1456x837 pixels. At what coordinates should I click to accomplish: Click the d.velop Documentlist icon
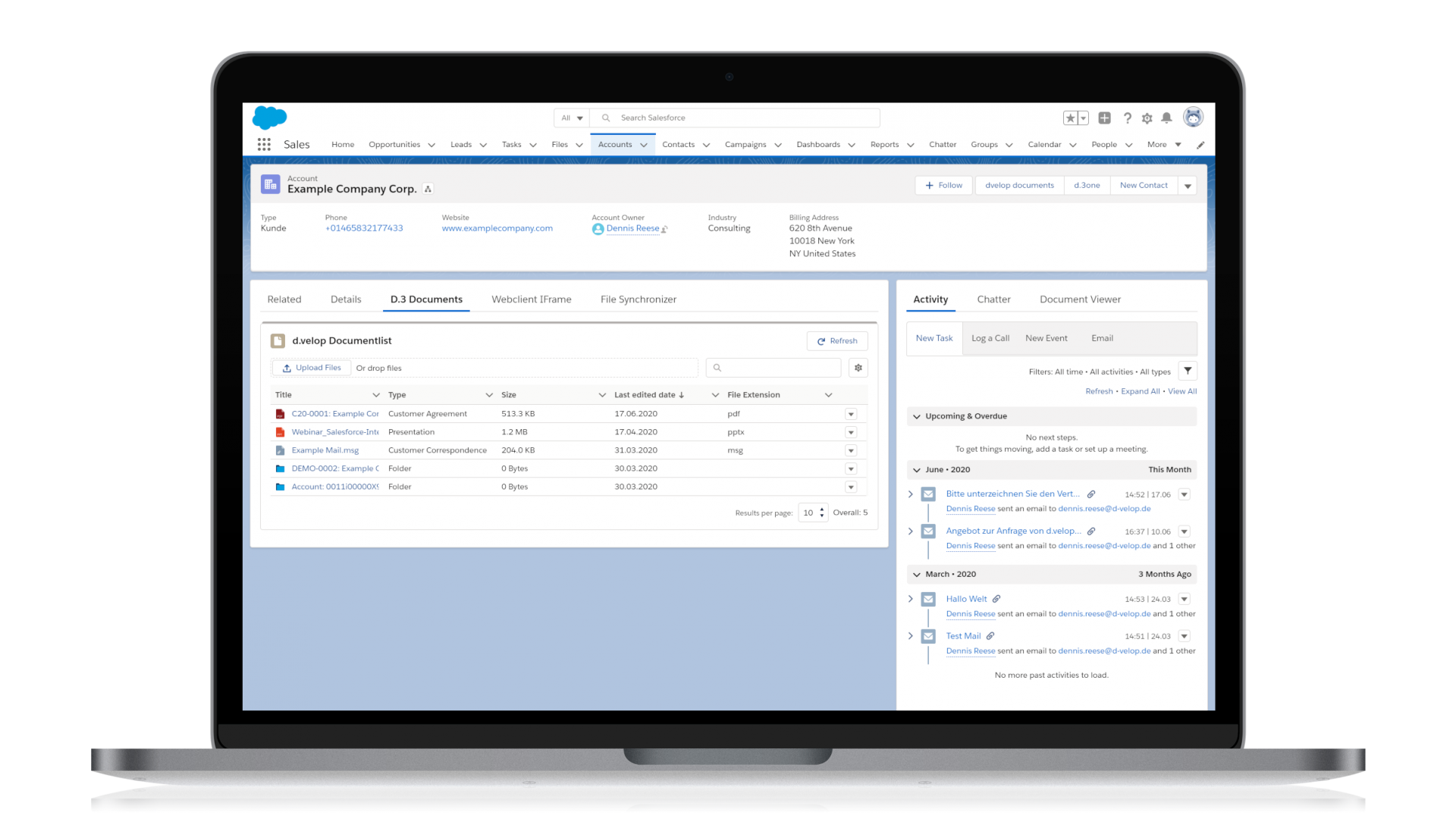(278, 341)
